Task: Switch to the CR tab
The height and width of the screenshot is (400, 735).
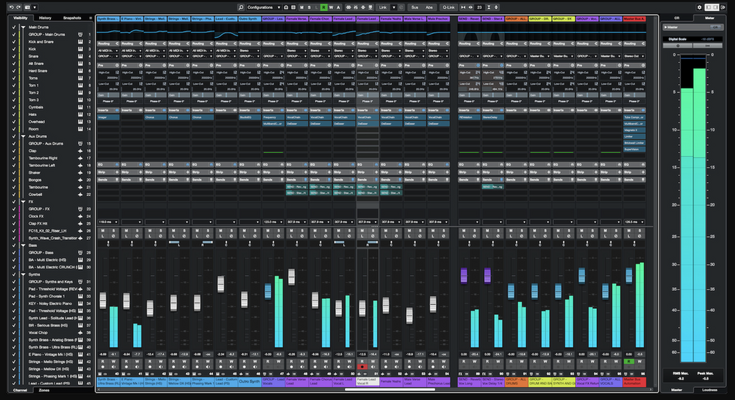Action: [x=676, y=18]
